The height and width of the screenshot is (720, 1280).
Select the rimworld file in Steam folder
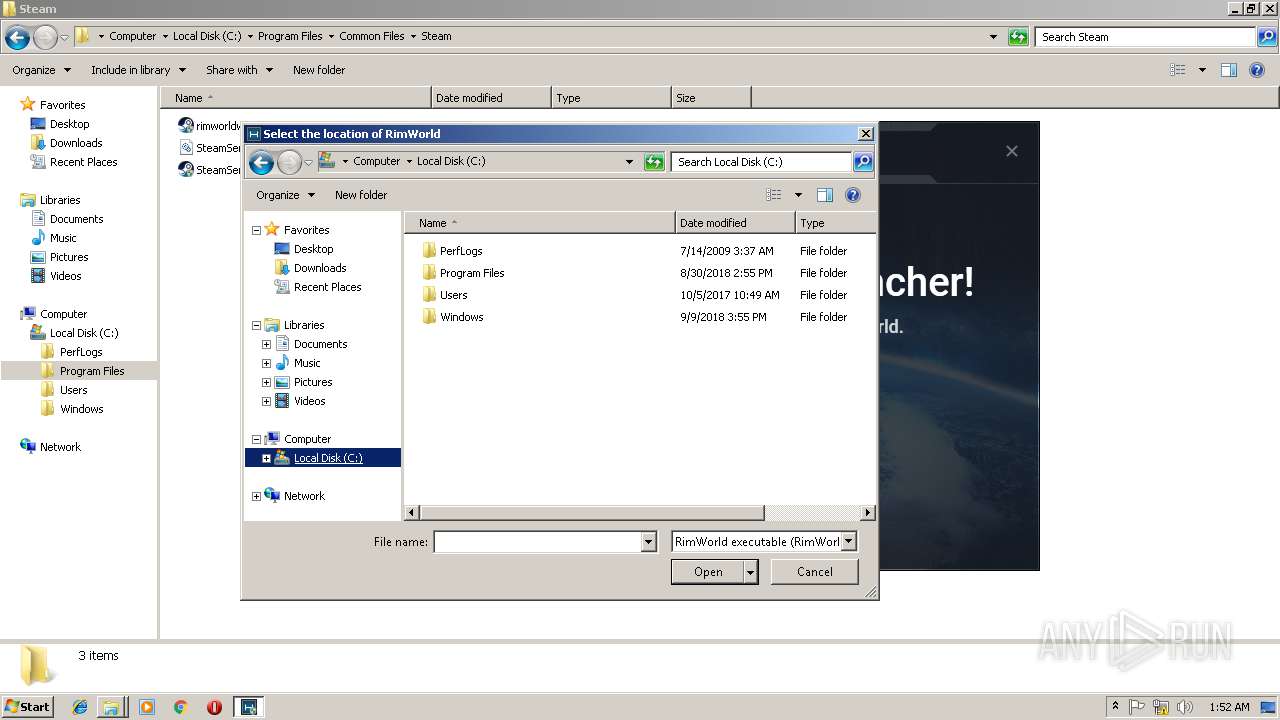pos(209,126)
